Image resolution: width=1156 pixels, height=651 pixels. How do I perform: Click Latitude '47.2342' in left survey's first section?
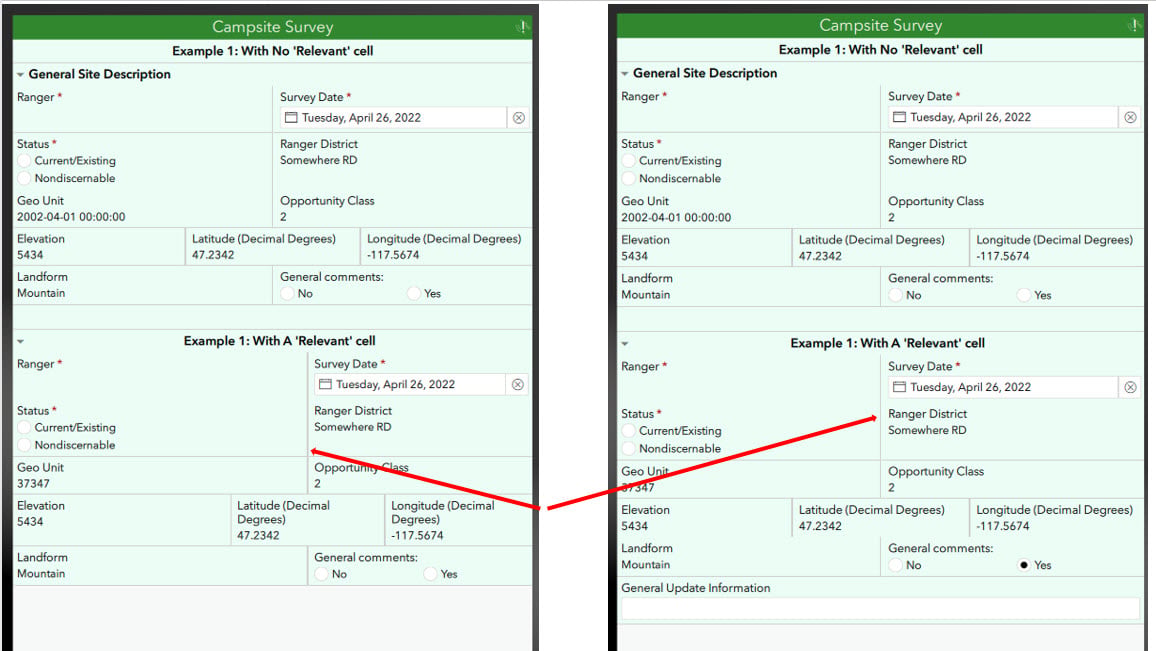[213, 255]
